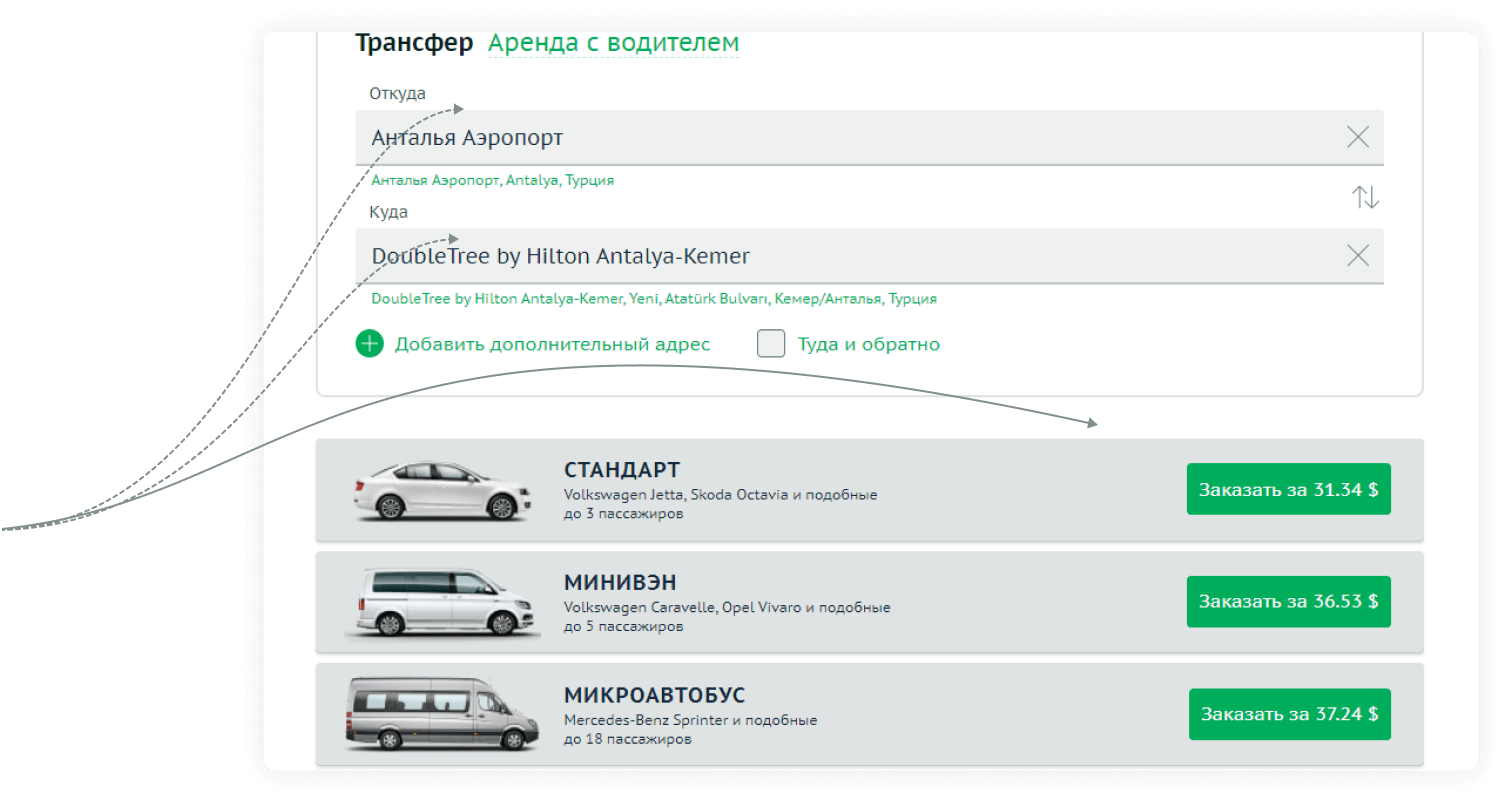Select the СТАНДАРТ class heading
The image size is (1509, 802).
(622, 470)
